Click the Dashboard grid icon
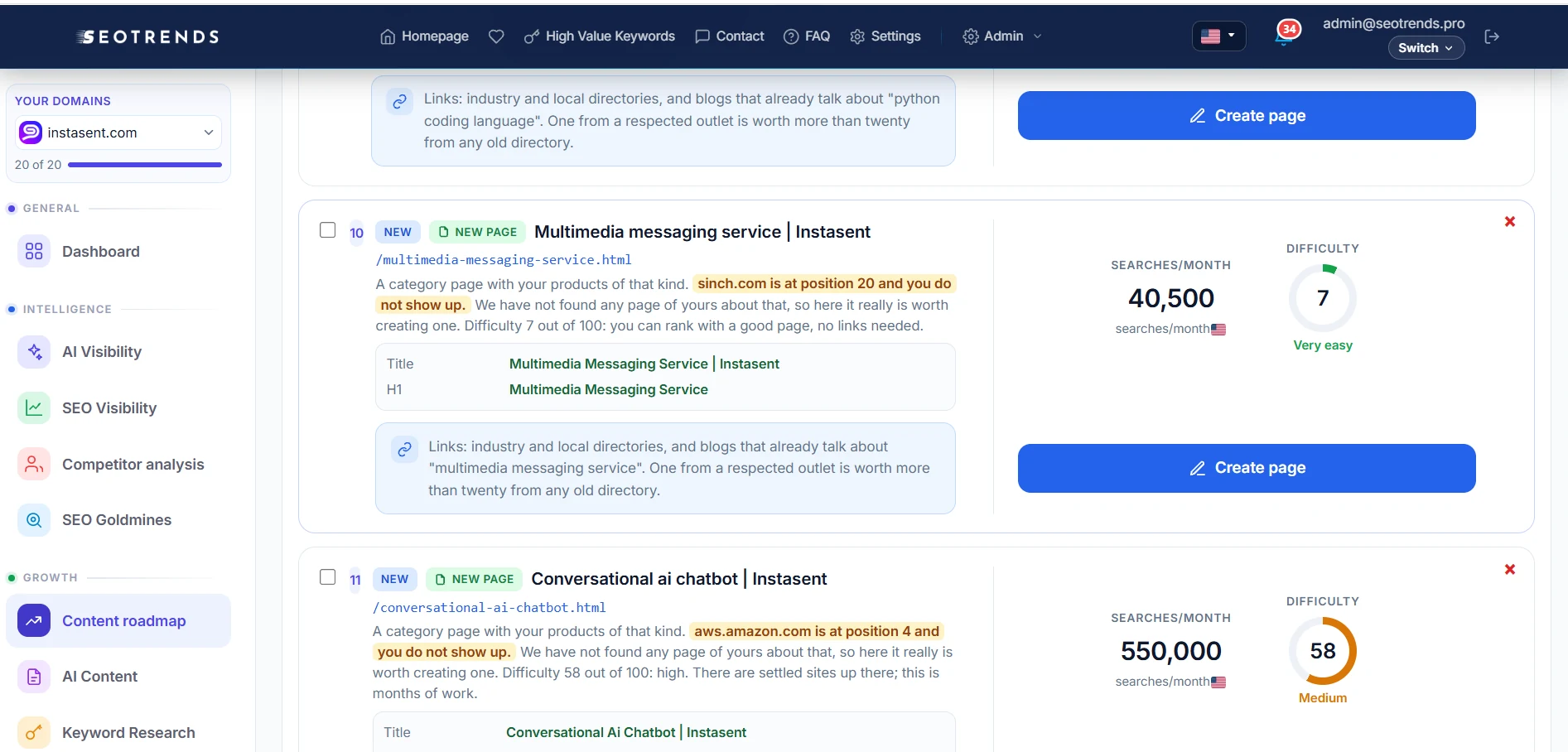The image size is (1568, 752). 34,251
